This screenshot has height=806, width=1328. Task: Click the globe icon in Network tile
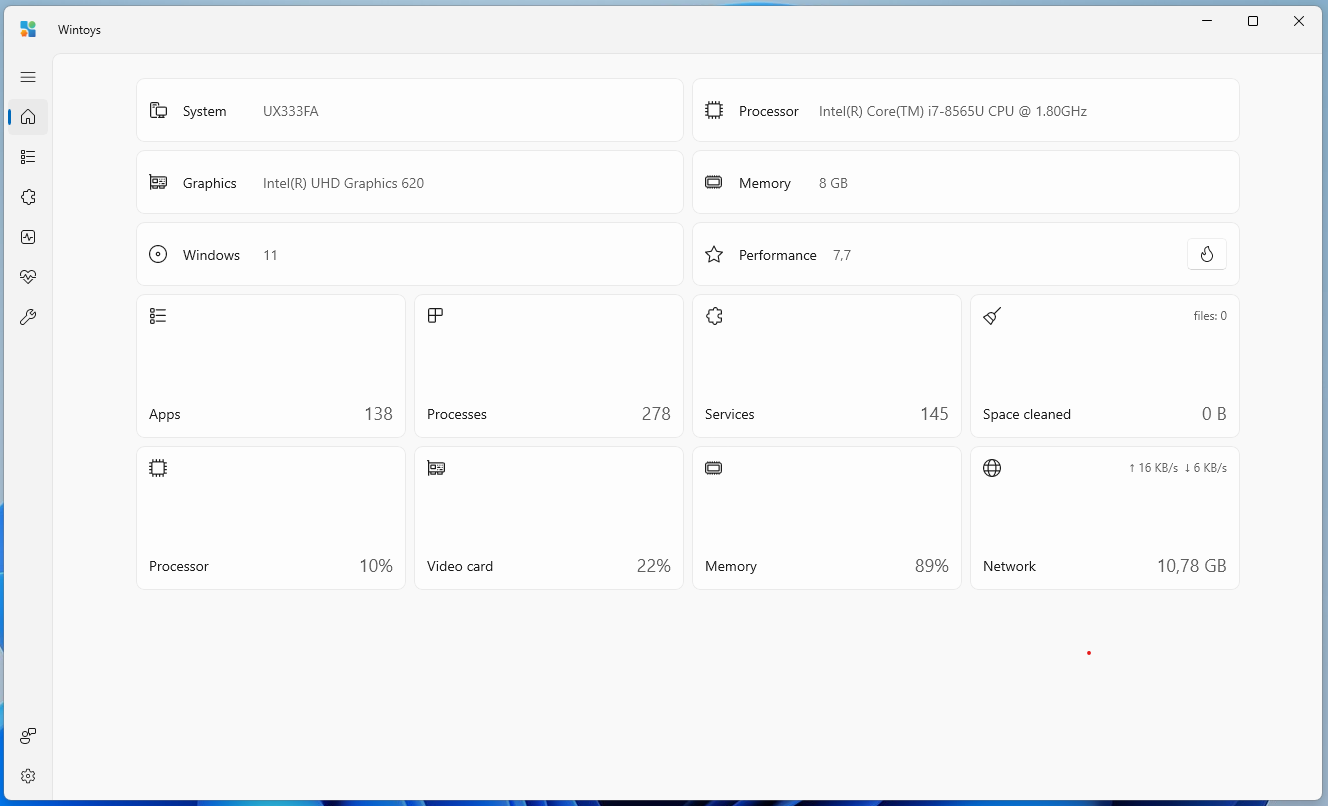992,468
